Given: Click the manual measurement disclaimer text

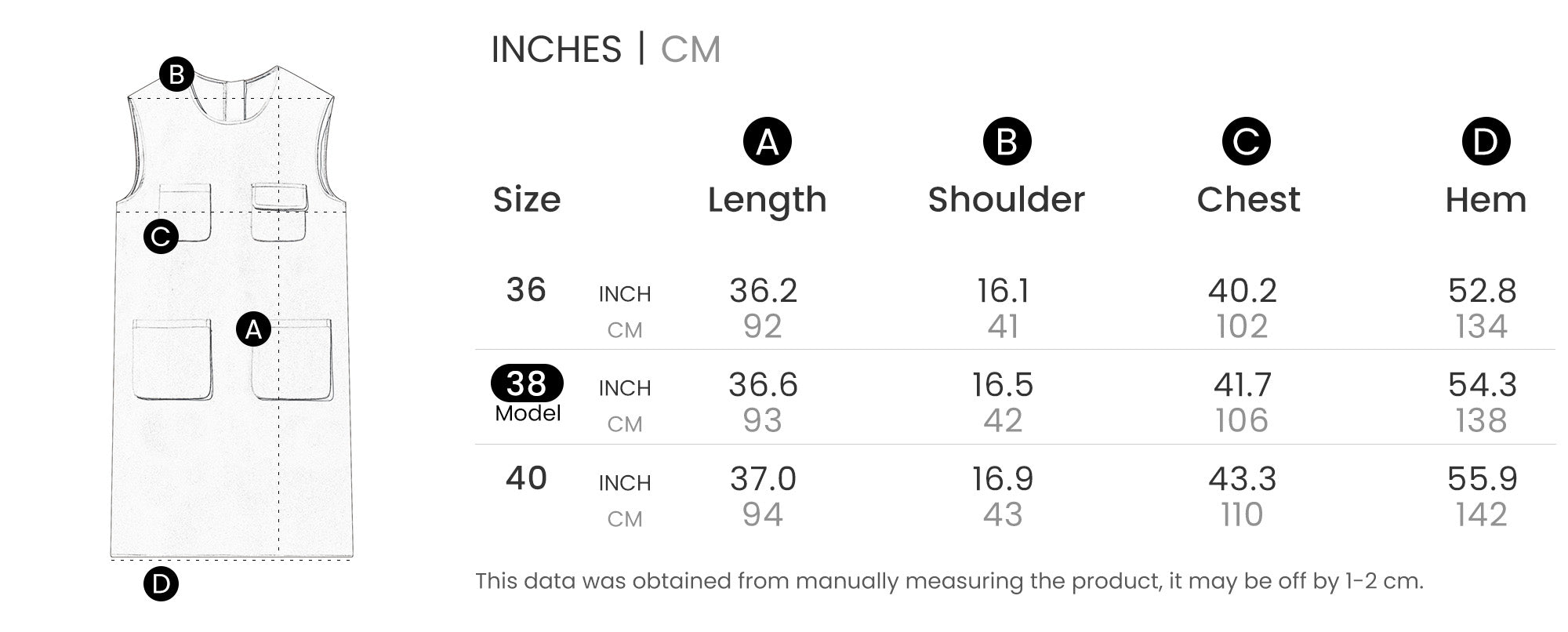Looking at the screenshot, I should pyautogui.click(x=949, y=581).
